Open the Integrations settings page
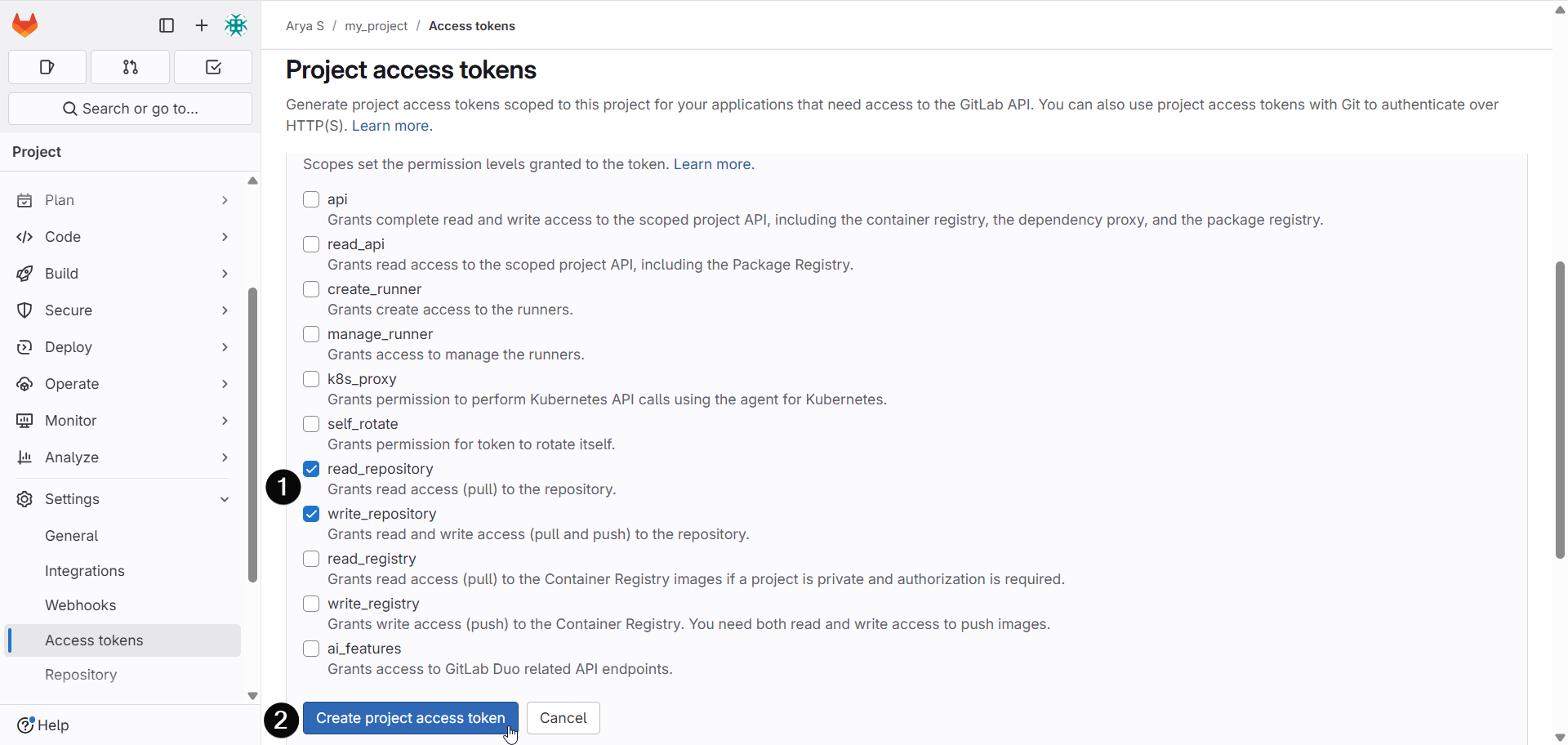 [85, 570]
